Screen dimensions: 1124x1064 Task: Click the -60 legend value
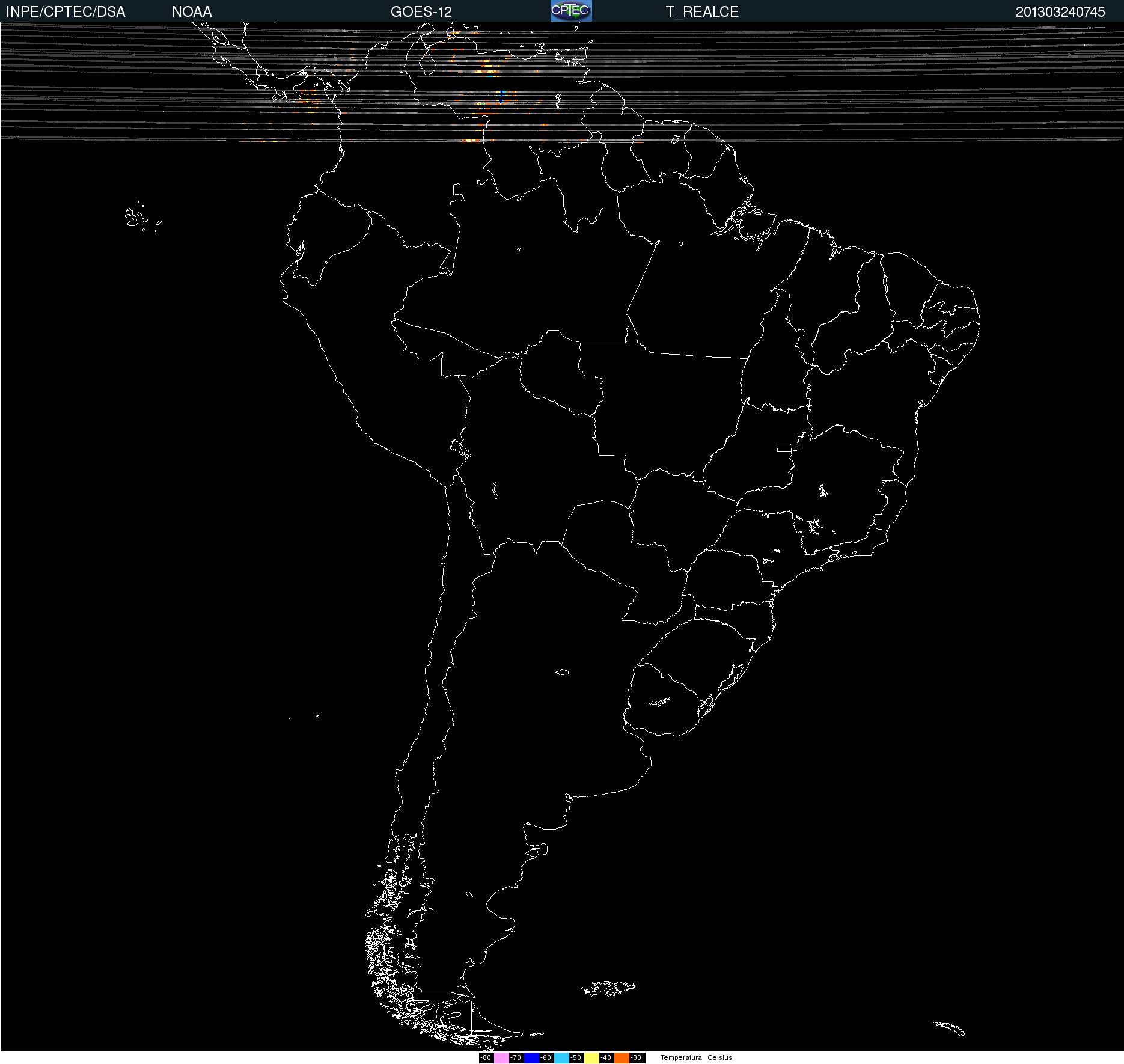click(546, 1058)
